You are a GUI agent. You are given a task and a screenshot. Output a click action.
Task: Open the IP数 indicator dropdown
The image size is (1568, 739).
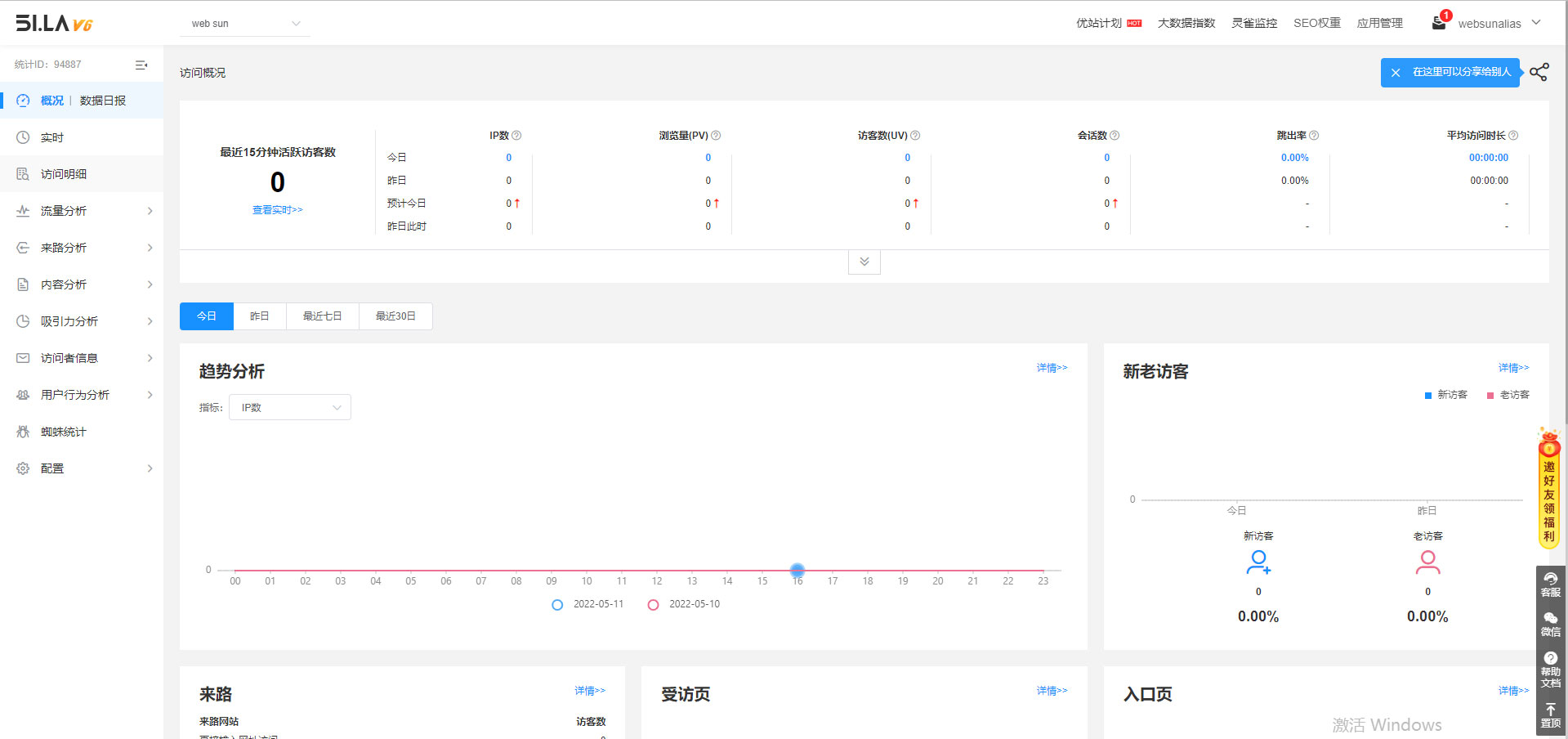(x=290, y=407)
